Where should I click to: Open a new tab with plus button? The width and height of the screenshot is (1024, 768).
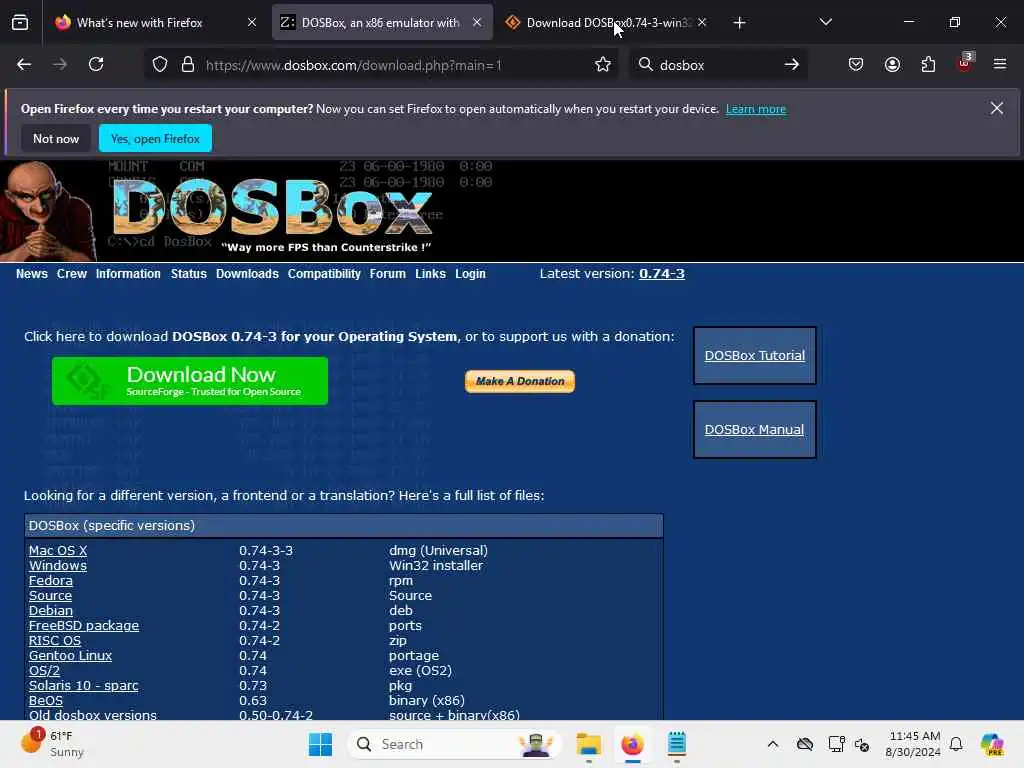tap(739, 23)
